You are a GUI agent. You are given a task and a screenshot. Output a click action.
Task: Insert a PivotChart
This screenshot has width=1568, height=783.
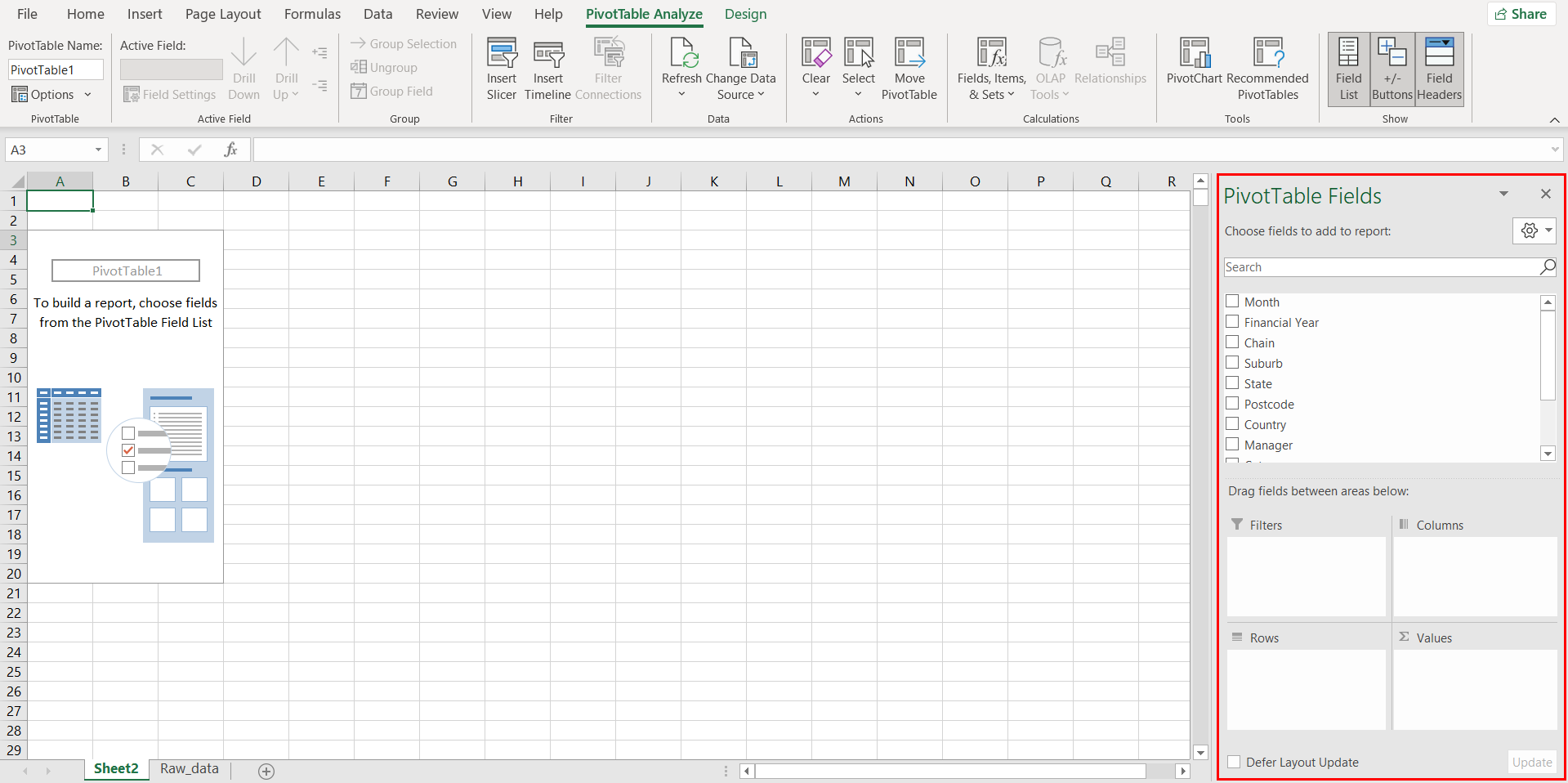1195,60
